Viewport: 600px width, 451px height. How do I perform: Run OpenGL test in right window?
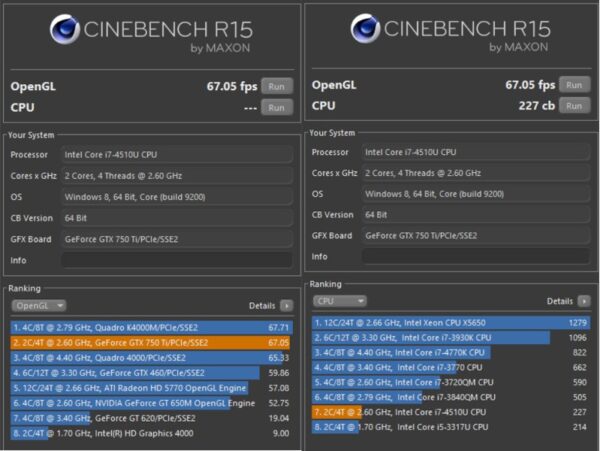[x=574, y=85]
